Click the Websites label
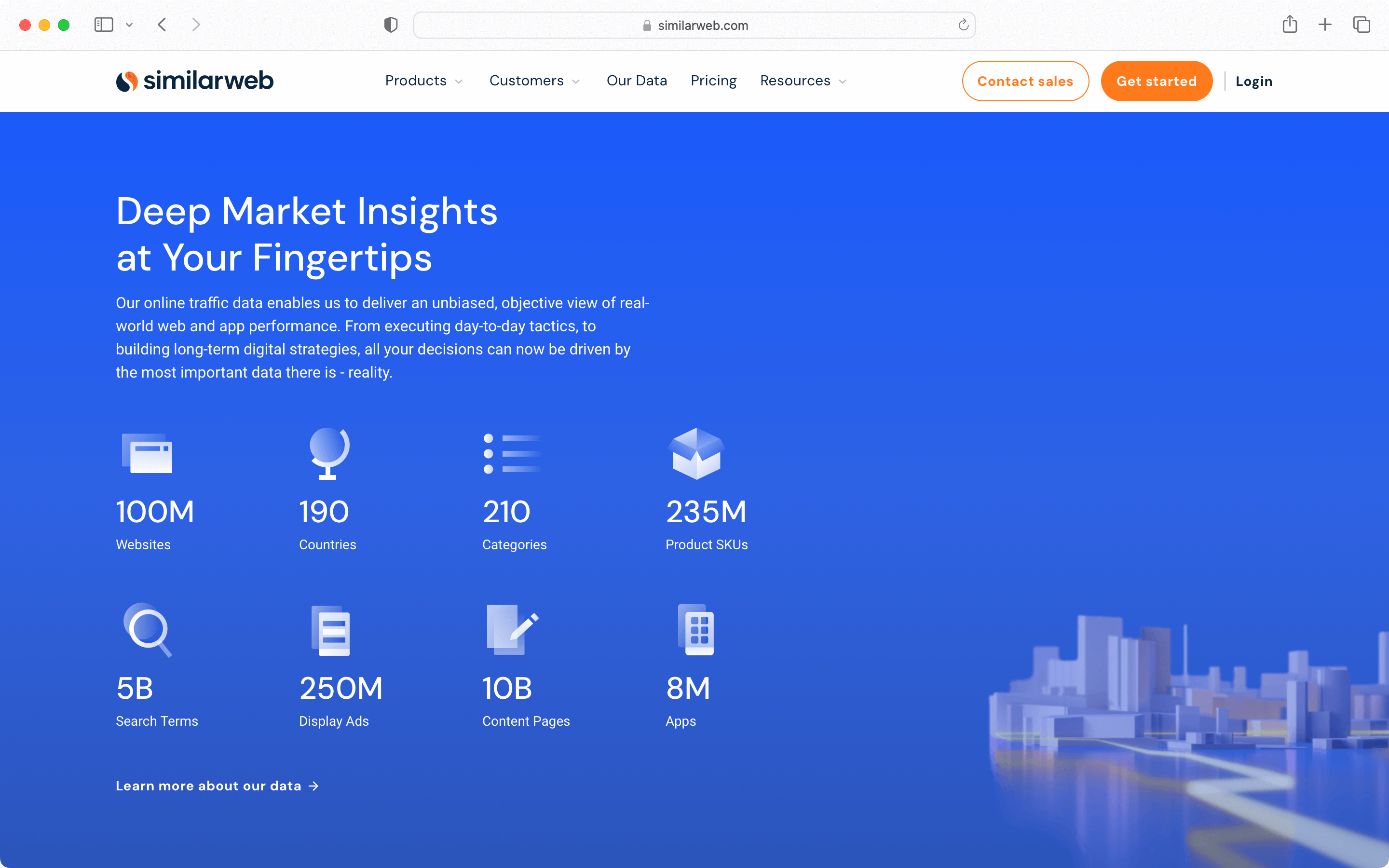Image resolution: width=1389 pixels, height=868 pixels. click(143, 544)
